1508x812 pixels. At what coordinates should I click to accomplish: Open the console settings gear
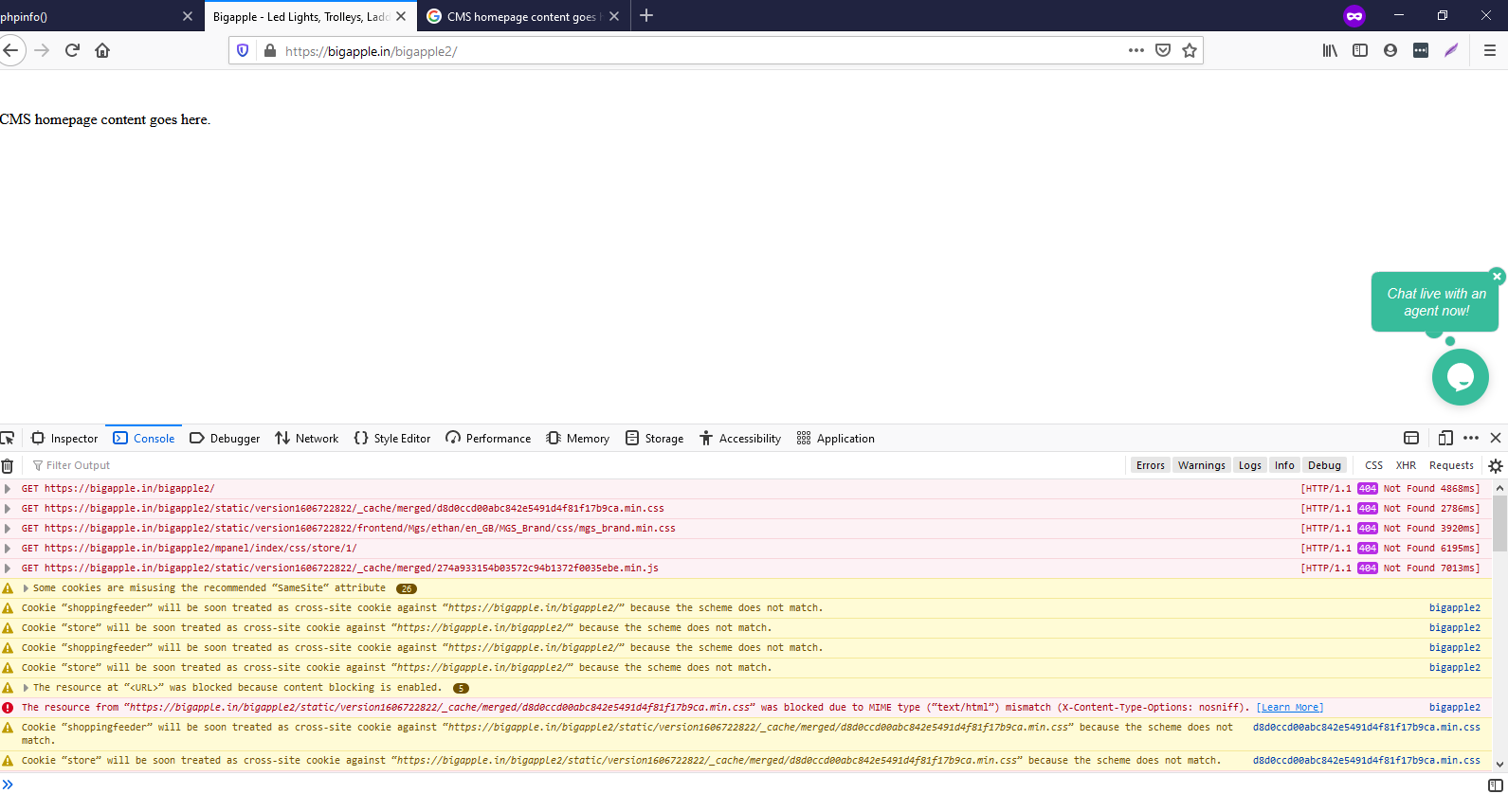[x=1496, y=465]
